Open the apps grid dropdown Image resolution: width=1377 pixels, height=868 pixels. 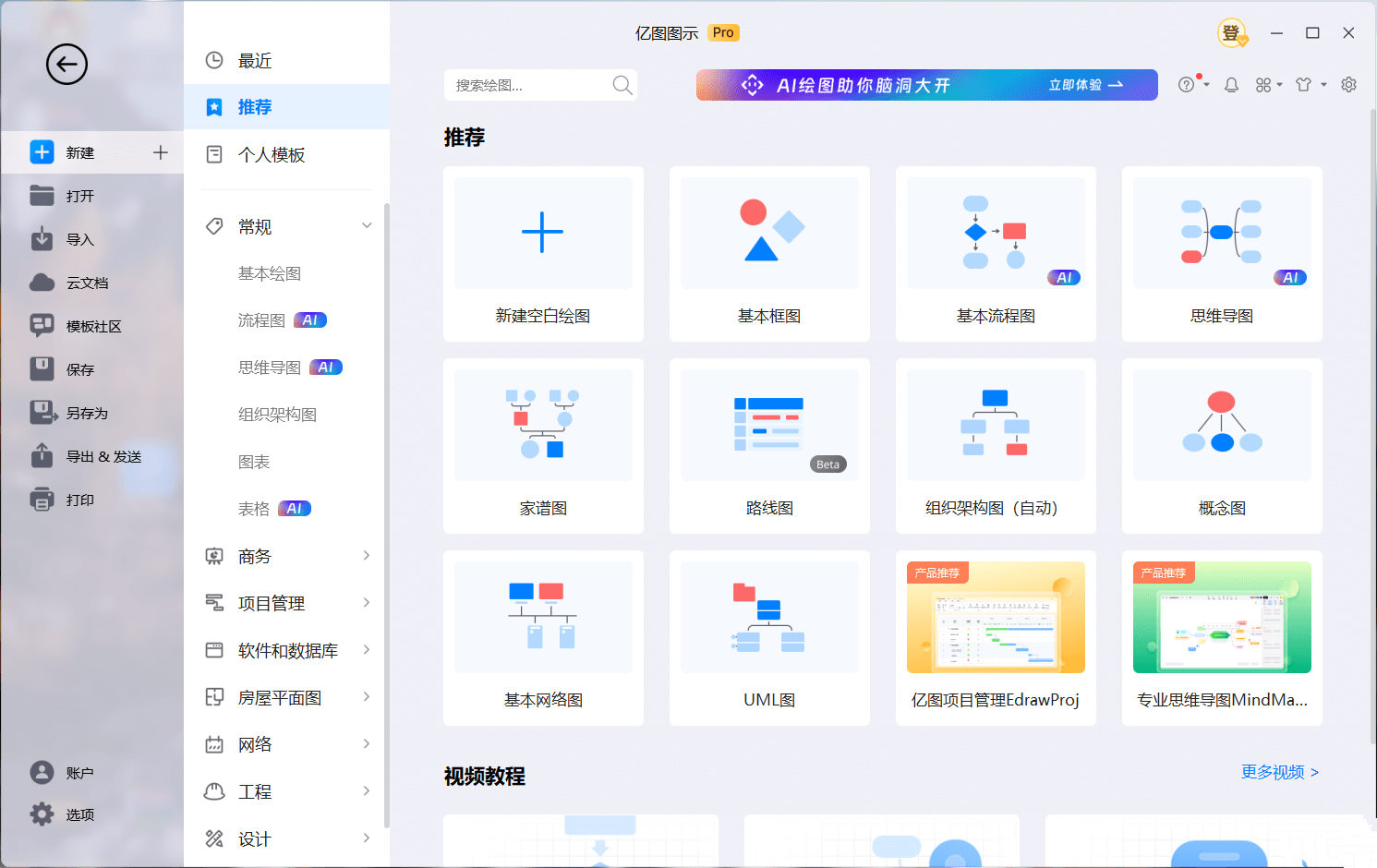1268,85
